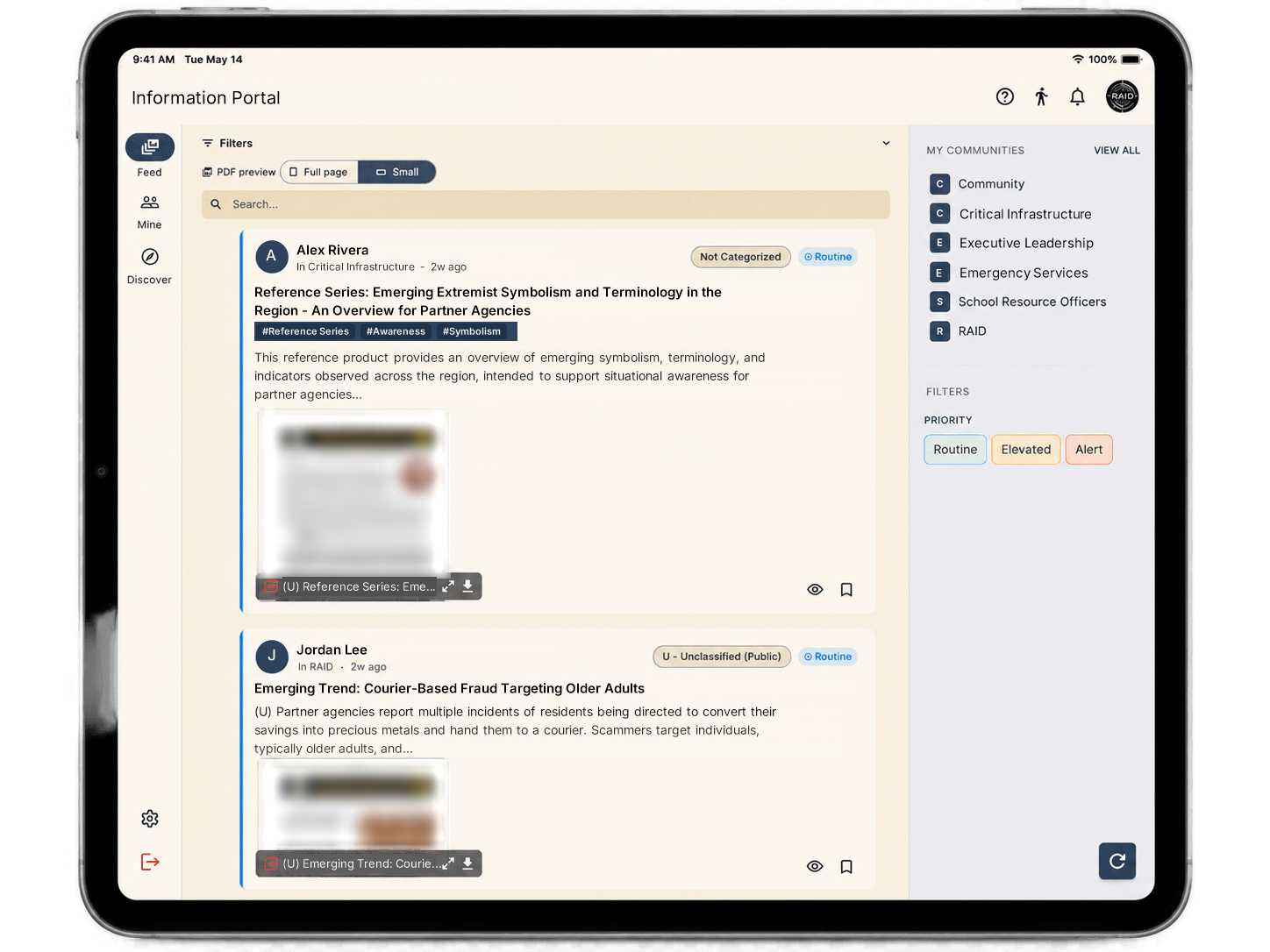This screenshot has width=1270, height=952.
Task: Open the help question mark icon
Action: coord(1005,96)
